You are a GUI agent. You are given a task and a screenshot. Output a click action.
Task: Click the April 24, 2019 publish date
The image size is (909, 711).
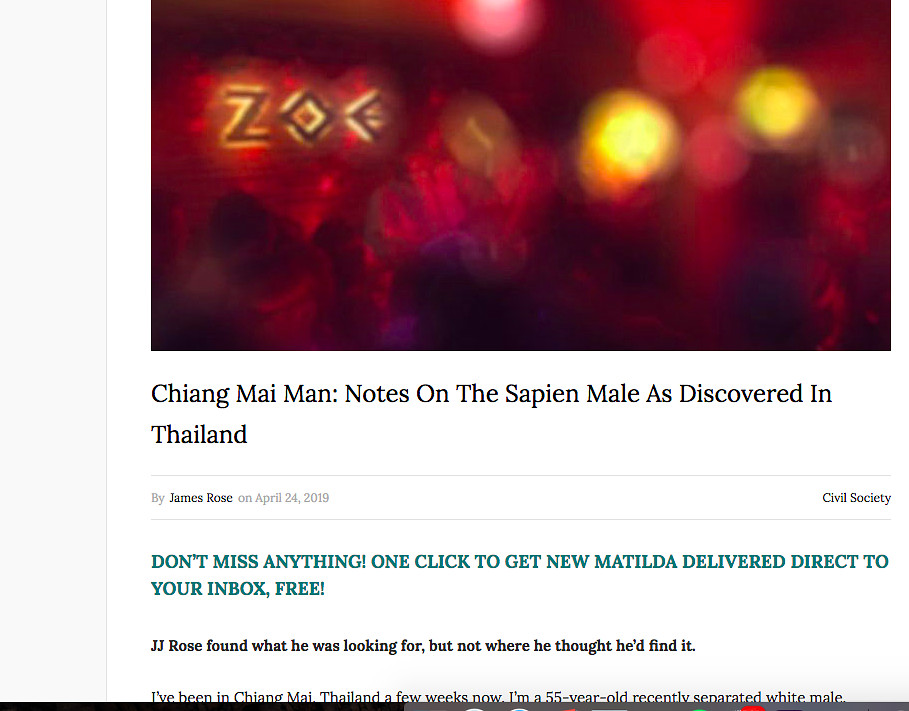292,498
